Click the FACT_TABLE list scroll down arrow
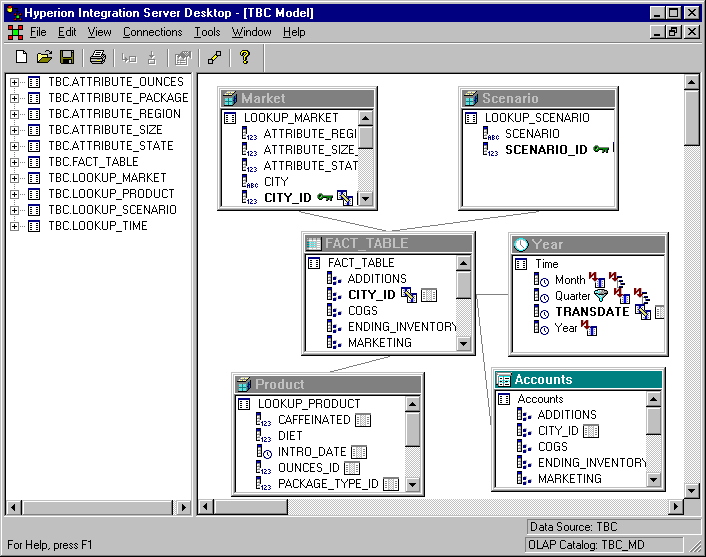This screenshot has height=557, width=706. coord(463,344)
